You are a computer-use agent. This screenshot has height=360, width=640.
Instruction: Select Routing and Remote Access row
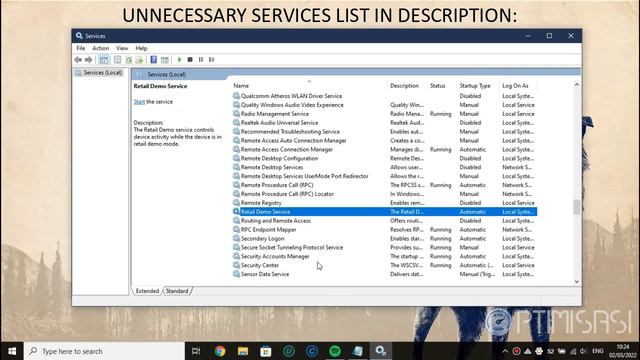pyautogui.click(x=384, y=221)
